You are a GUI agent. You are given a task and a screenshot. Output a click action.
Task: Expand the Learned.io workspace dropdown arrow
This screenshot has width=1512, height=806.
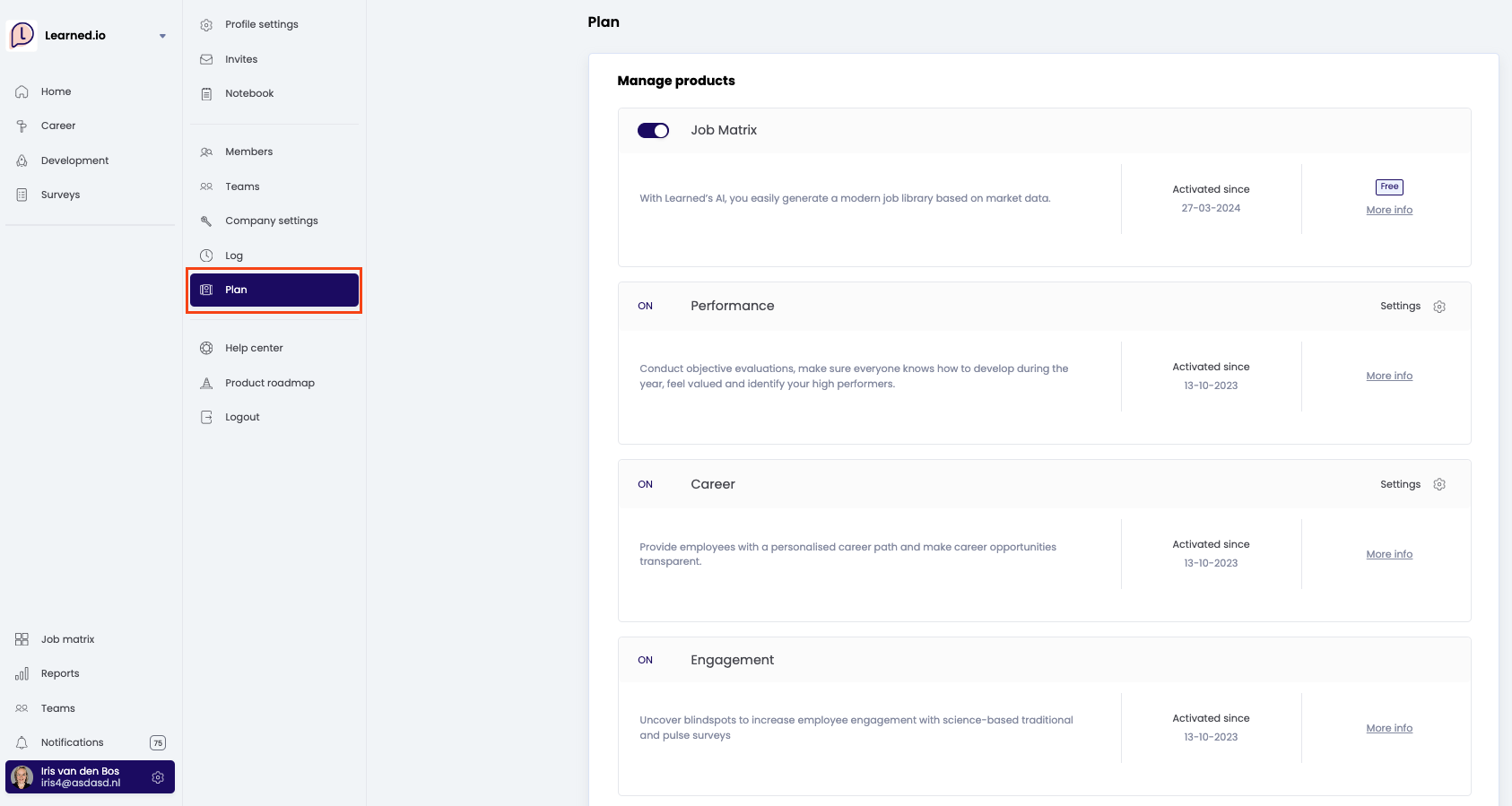[162, 36]
